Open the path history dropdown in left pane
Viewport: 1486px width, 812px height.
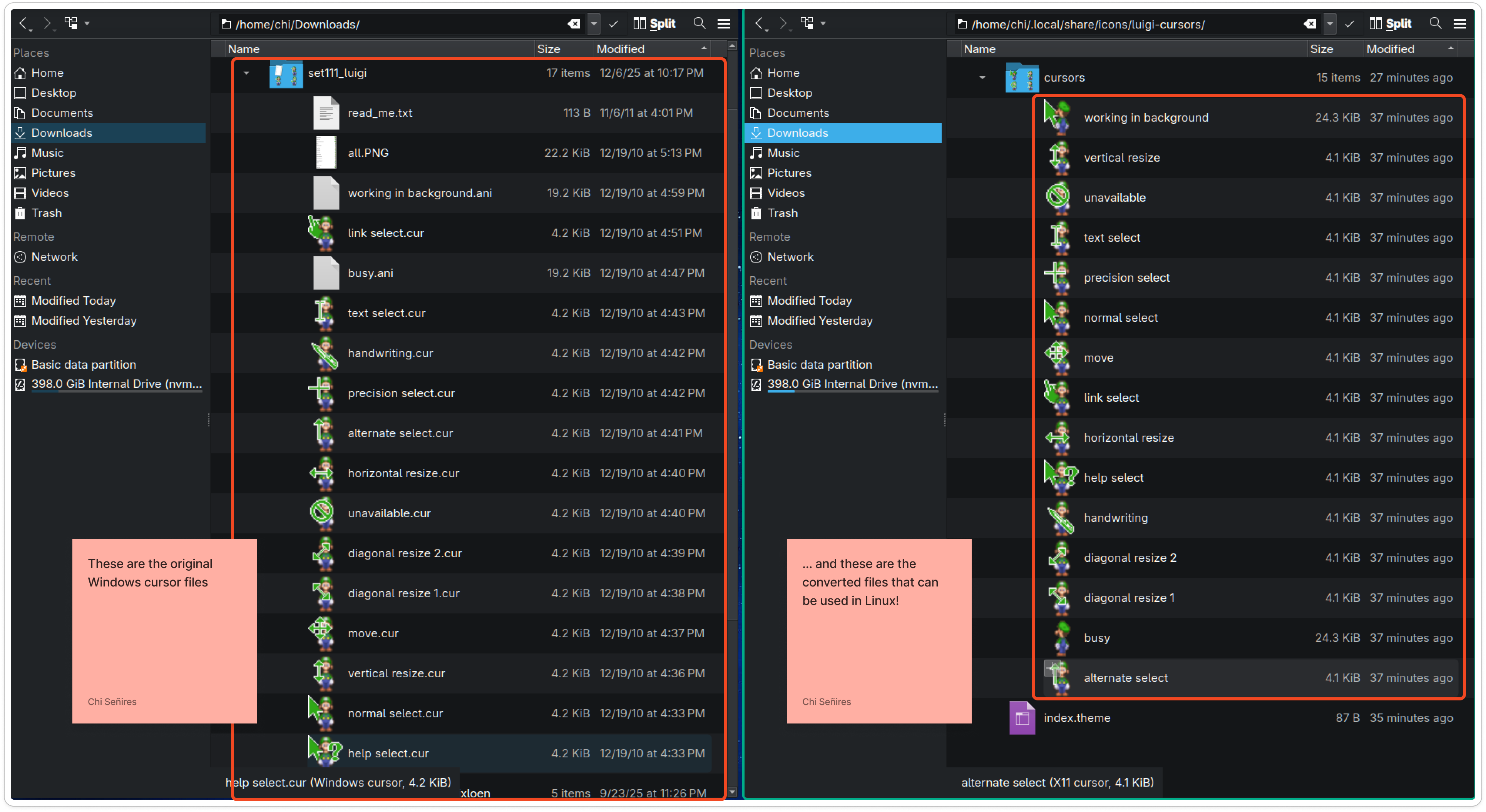pos(594,23)
